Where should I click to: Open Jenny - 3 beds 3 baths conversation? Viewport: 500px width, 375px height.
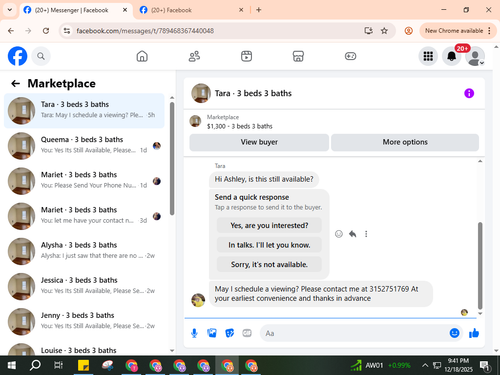coord(84,322)
